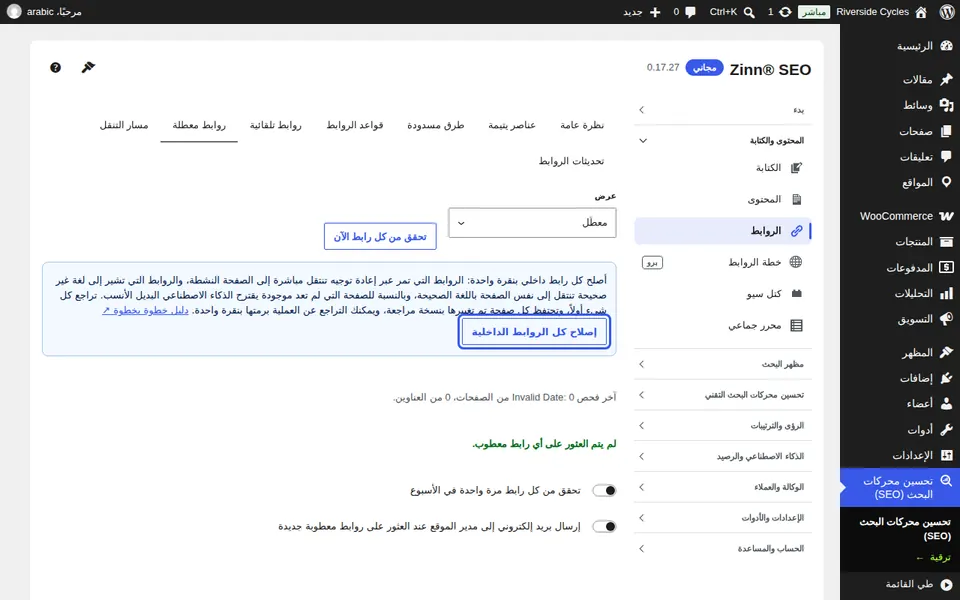The image size is (960, 600).
Task: Toggle weekly link check switch
Action: [x=604, y=490]
